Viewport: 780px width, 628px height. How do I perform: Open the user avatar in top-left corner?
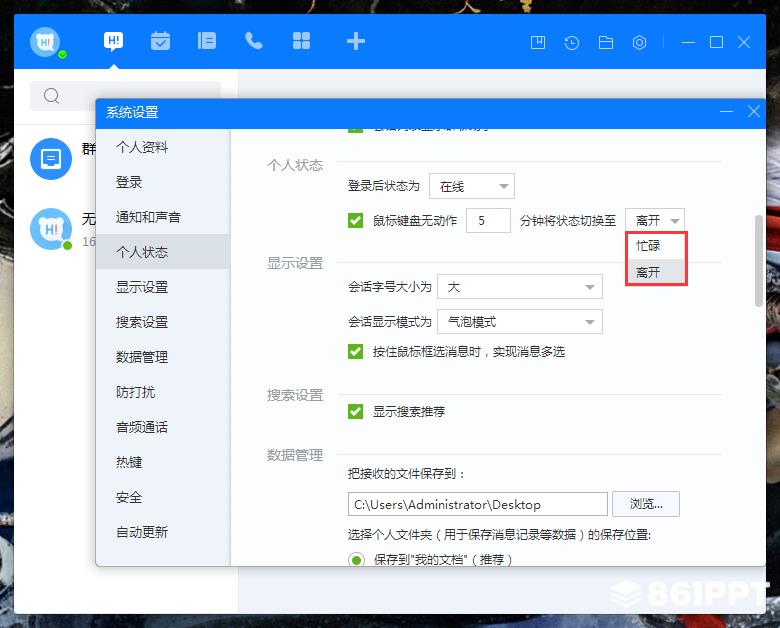[x=46, y=42]
